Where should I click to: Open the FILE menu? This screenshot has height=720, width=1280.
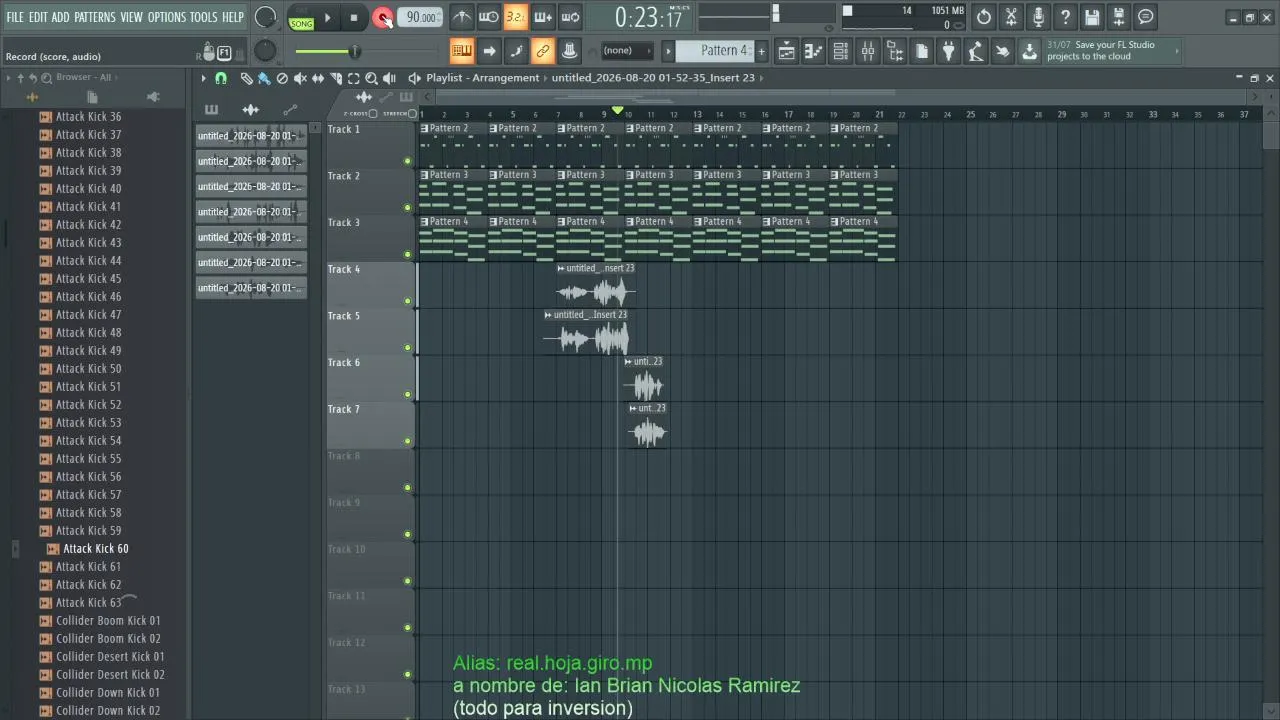pos(15,17)
